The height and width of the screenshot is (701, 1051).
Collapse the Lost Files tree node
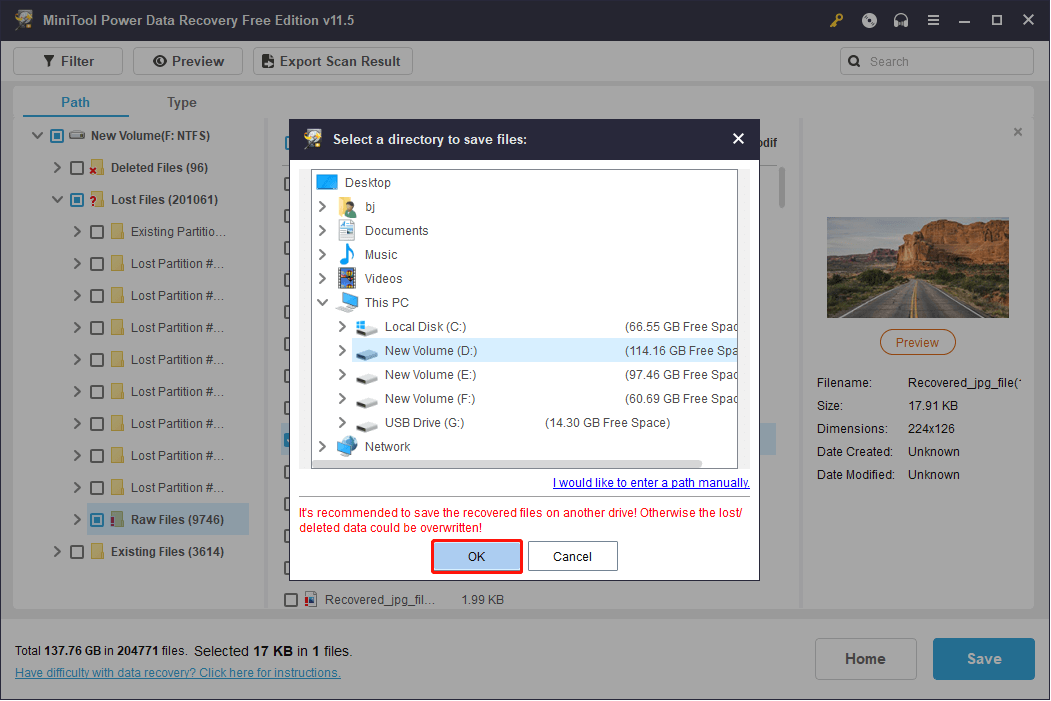point(57,199)
